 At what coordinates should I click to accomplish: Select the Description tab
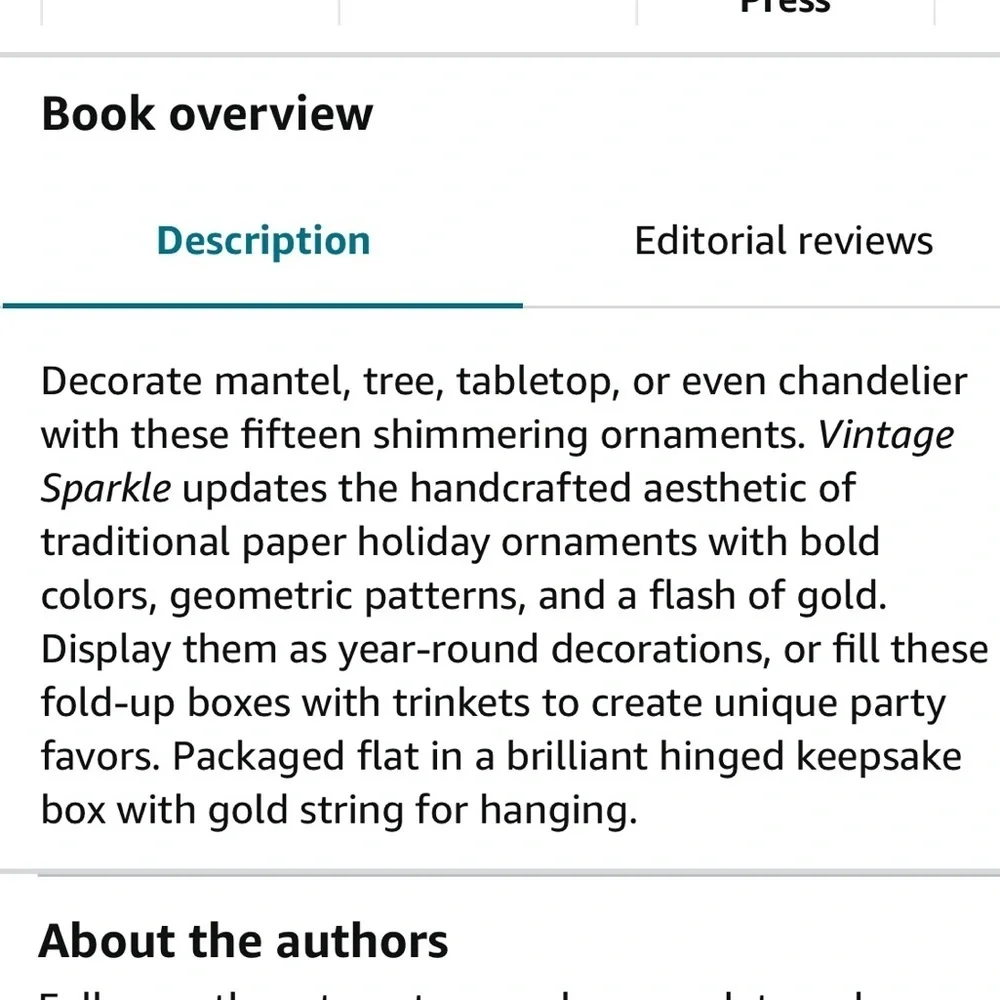263,241
